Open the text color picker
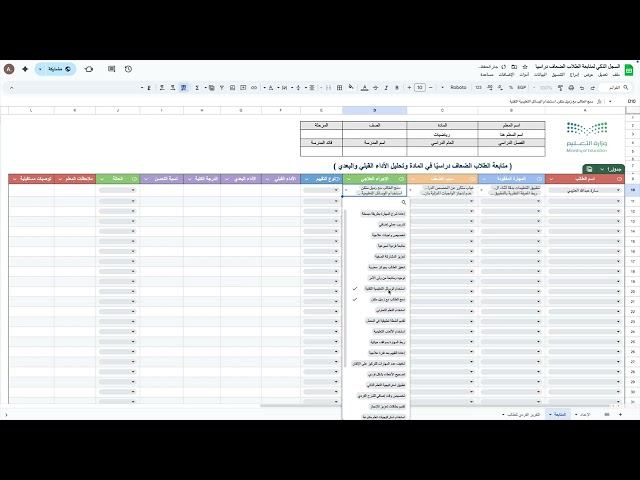Screen dimensions: 640x480 (364, 87)
